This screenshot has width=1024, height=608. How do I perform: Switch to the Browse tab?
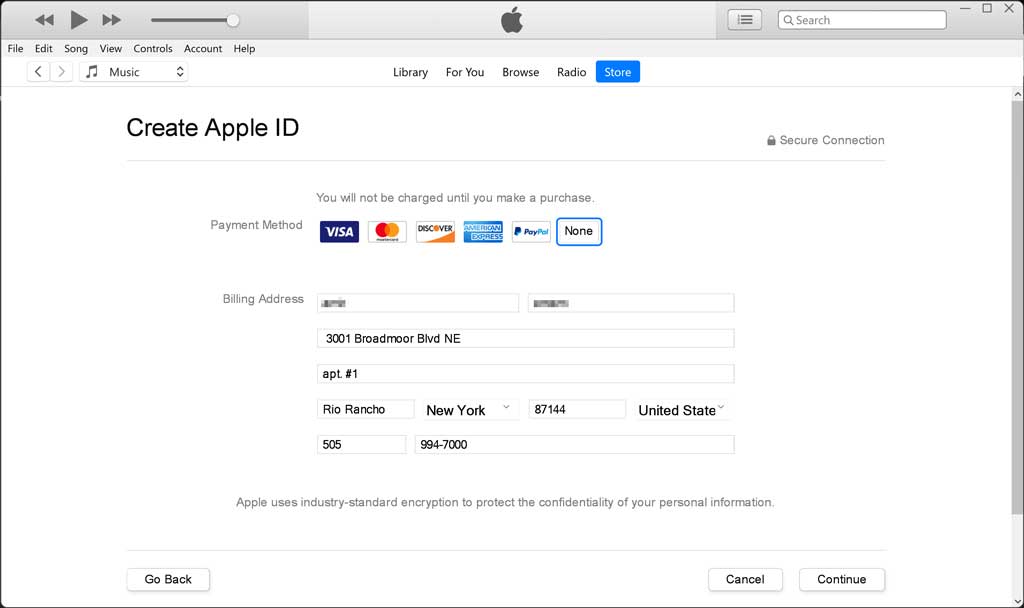click(520, 72)
